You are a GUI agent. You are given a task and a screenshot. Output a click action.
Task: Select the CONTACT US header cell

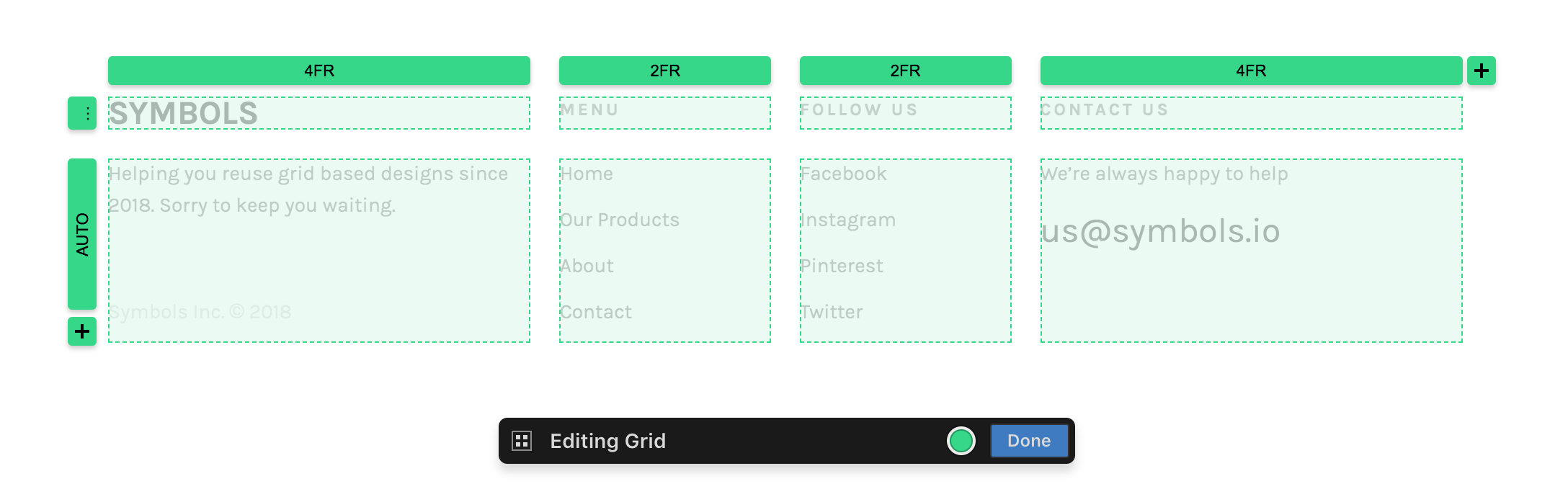pos(1250,112)
